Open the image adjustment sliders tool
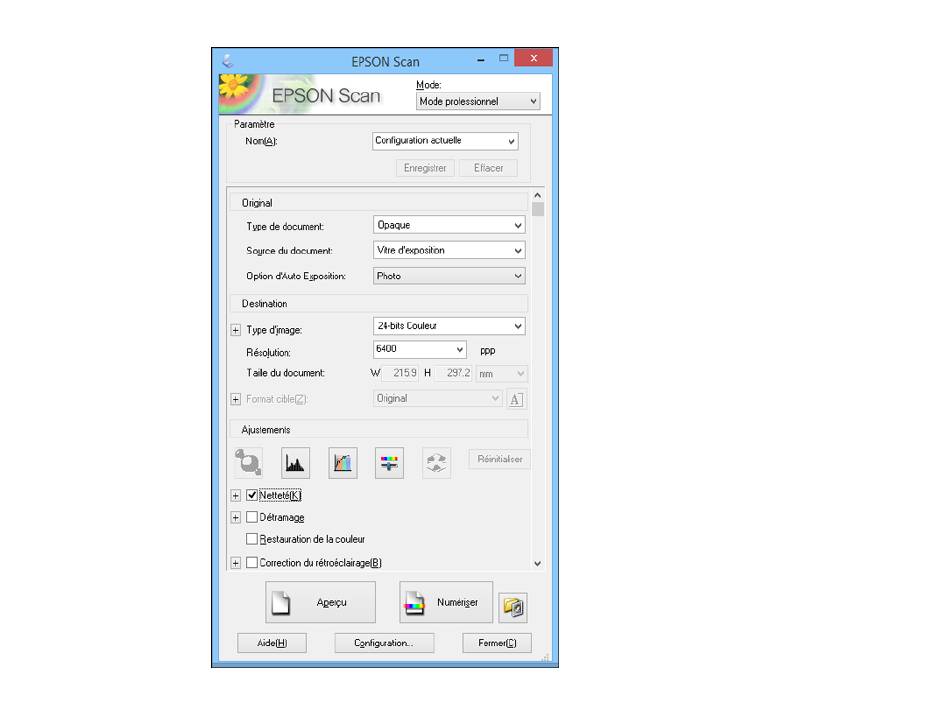This screenshot has width=950, height=710. (389, 463)
